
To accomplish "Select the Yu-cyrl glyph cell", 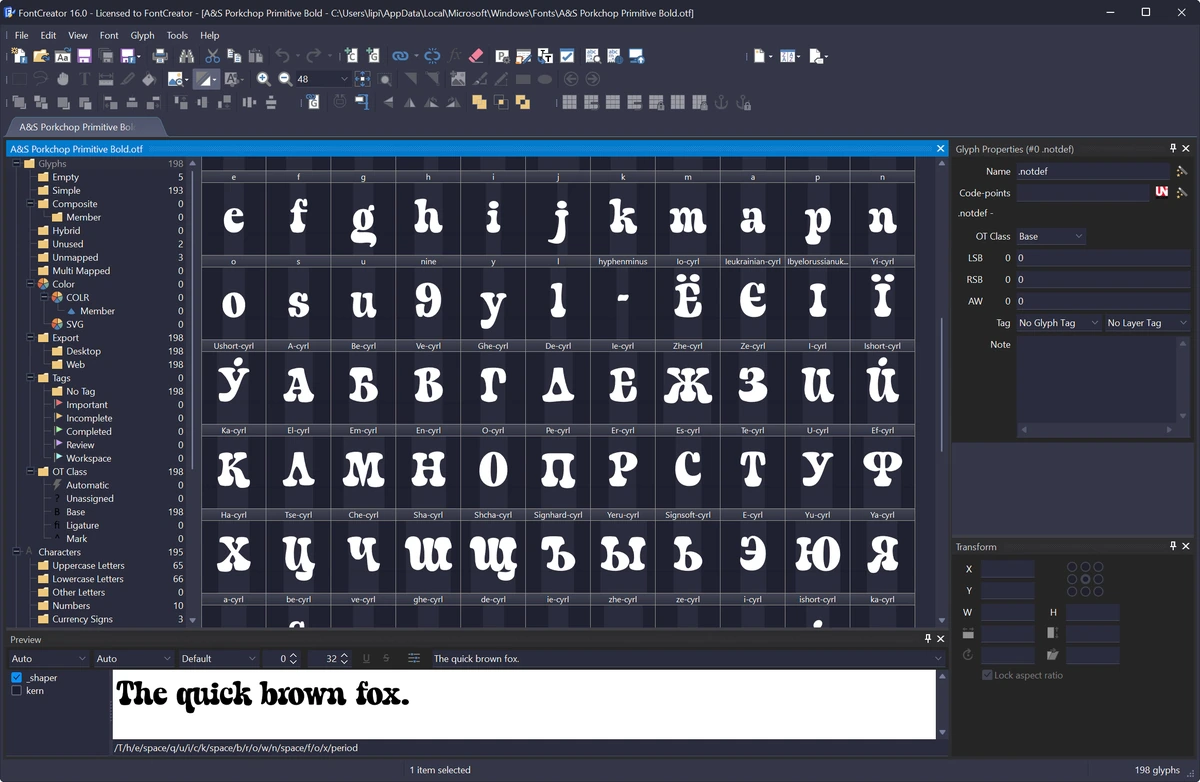I will (x=817, y=549).
